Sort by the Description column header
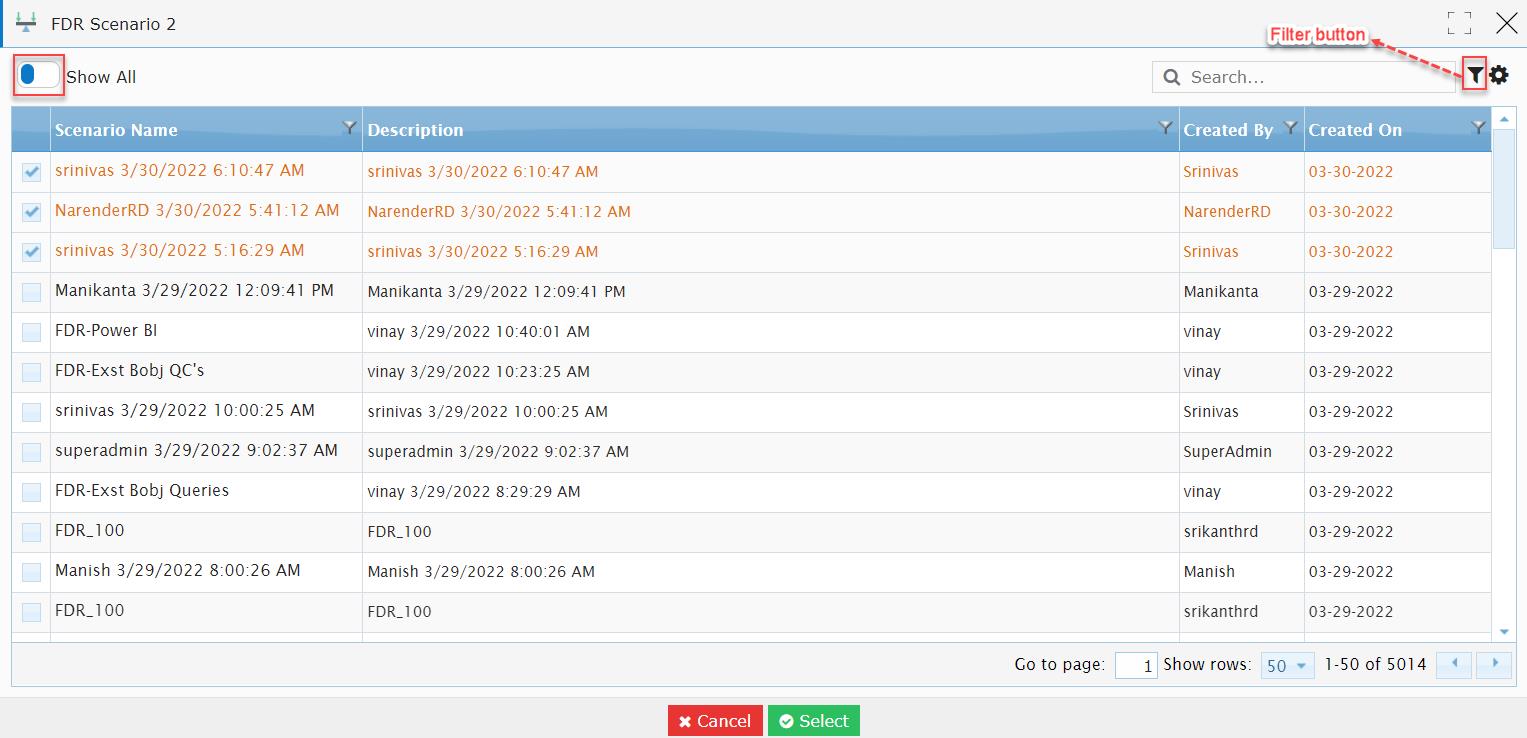This screenshot has height=738, width=1527. 415,130
